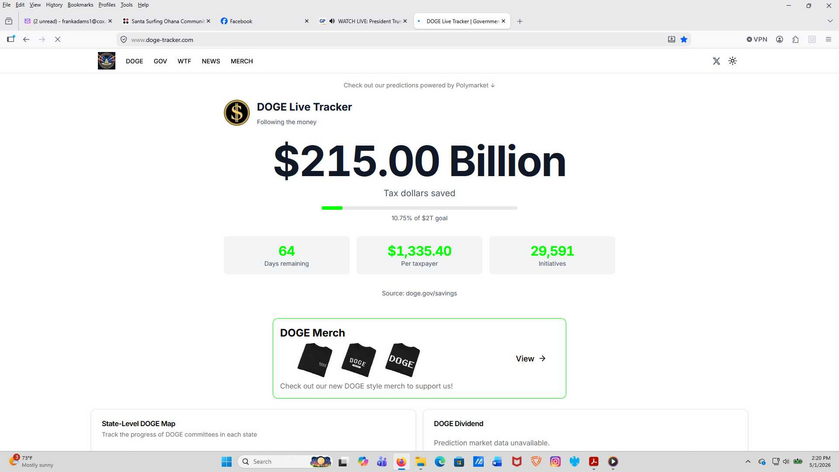The image size is (839, 472).
Task: Click the taskbar Search box
Action: 285,461
